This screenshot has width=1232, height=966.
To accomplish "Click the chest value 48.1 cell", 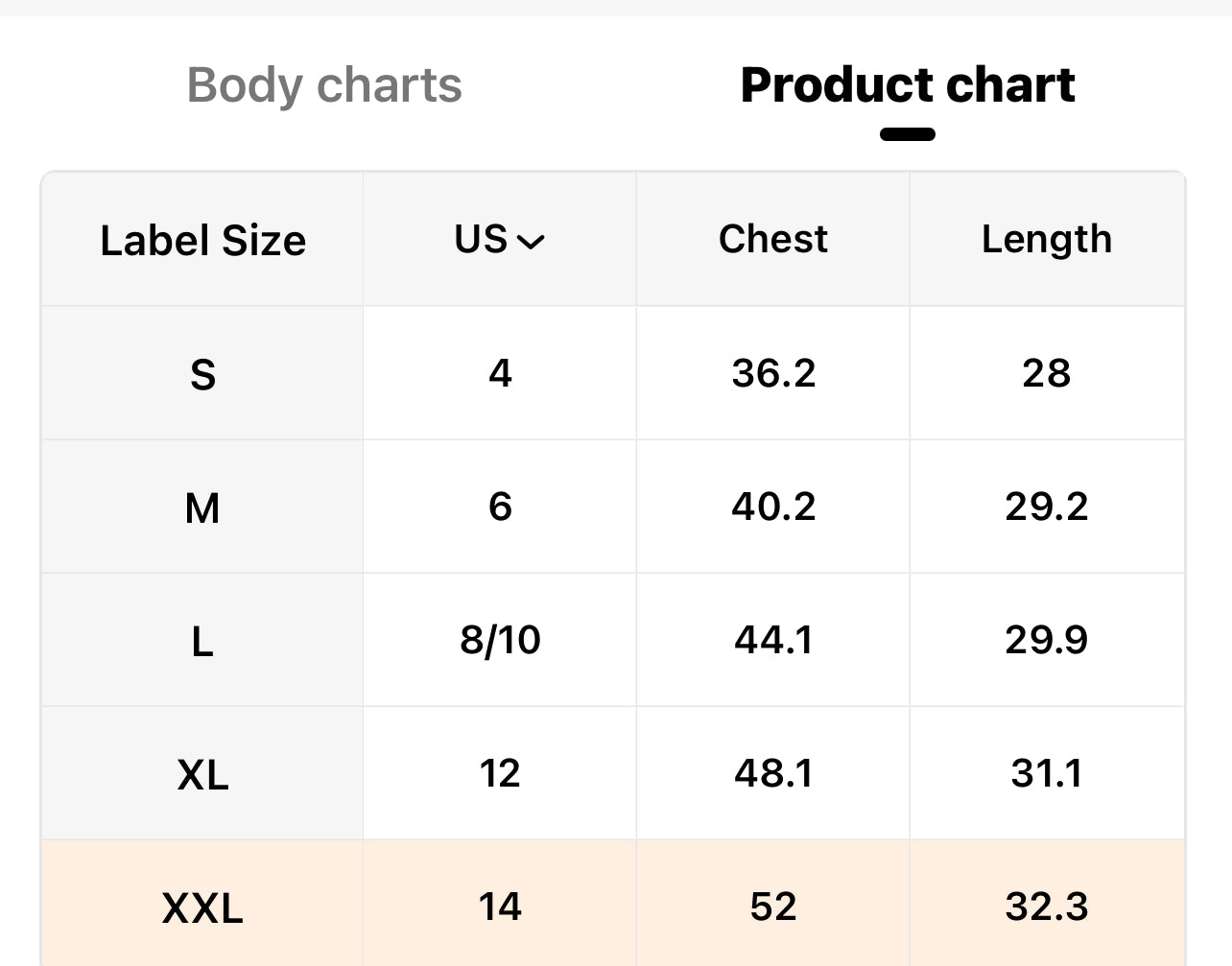I will (x=773, y=773).
